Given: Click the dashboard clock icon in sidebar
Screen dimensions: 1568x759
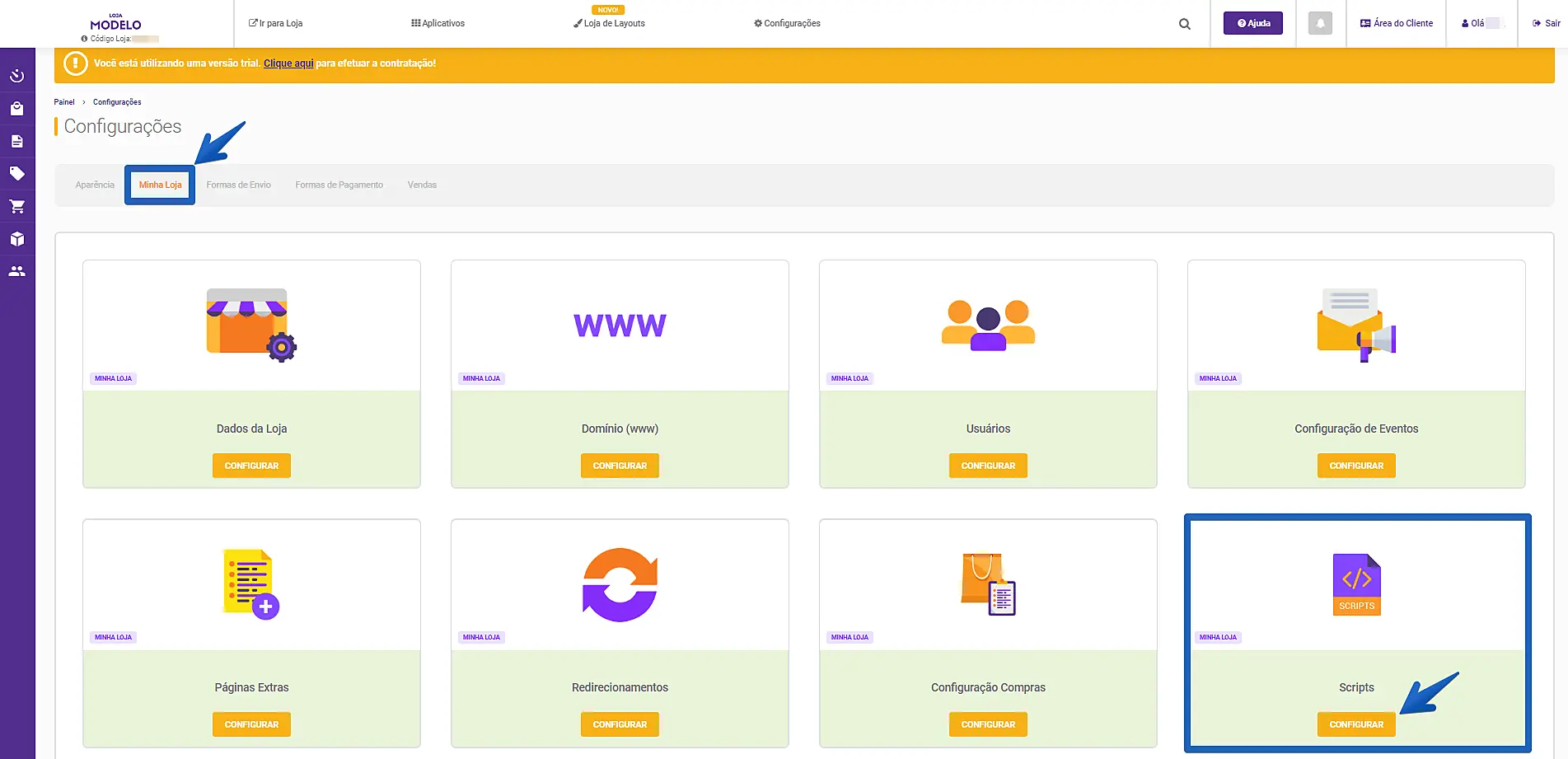Looking at the screenshot, I should pos(17,76).
